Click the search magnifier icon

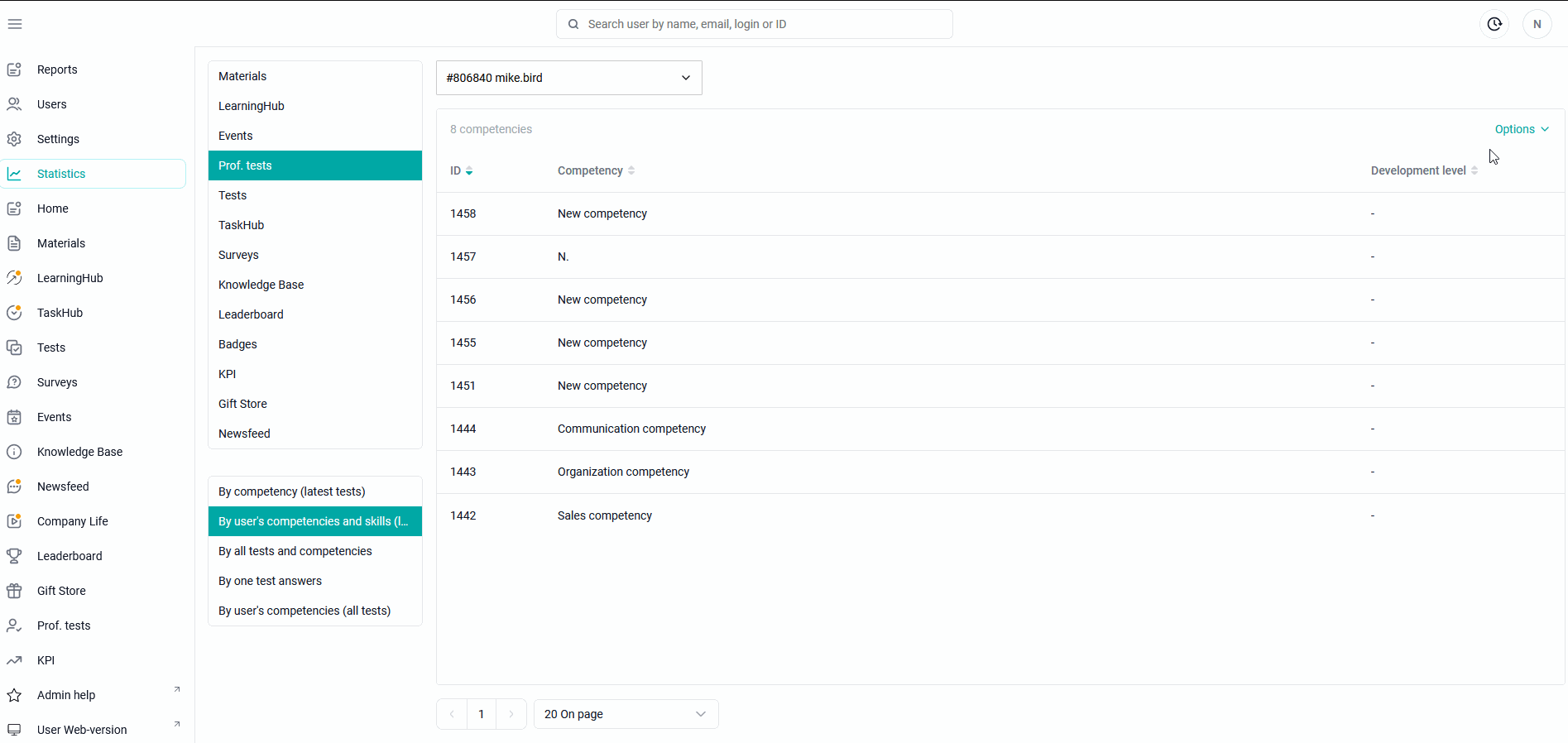573,24
